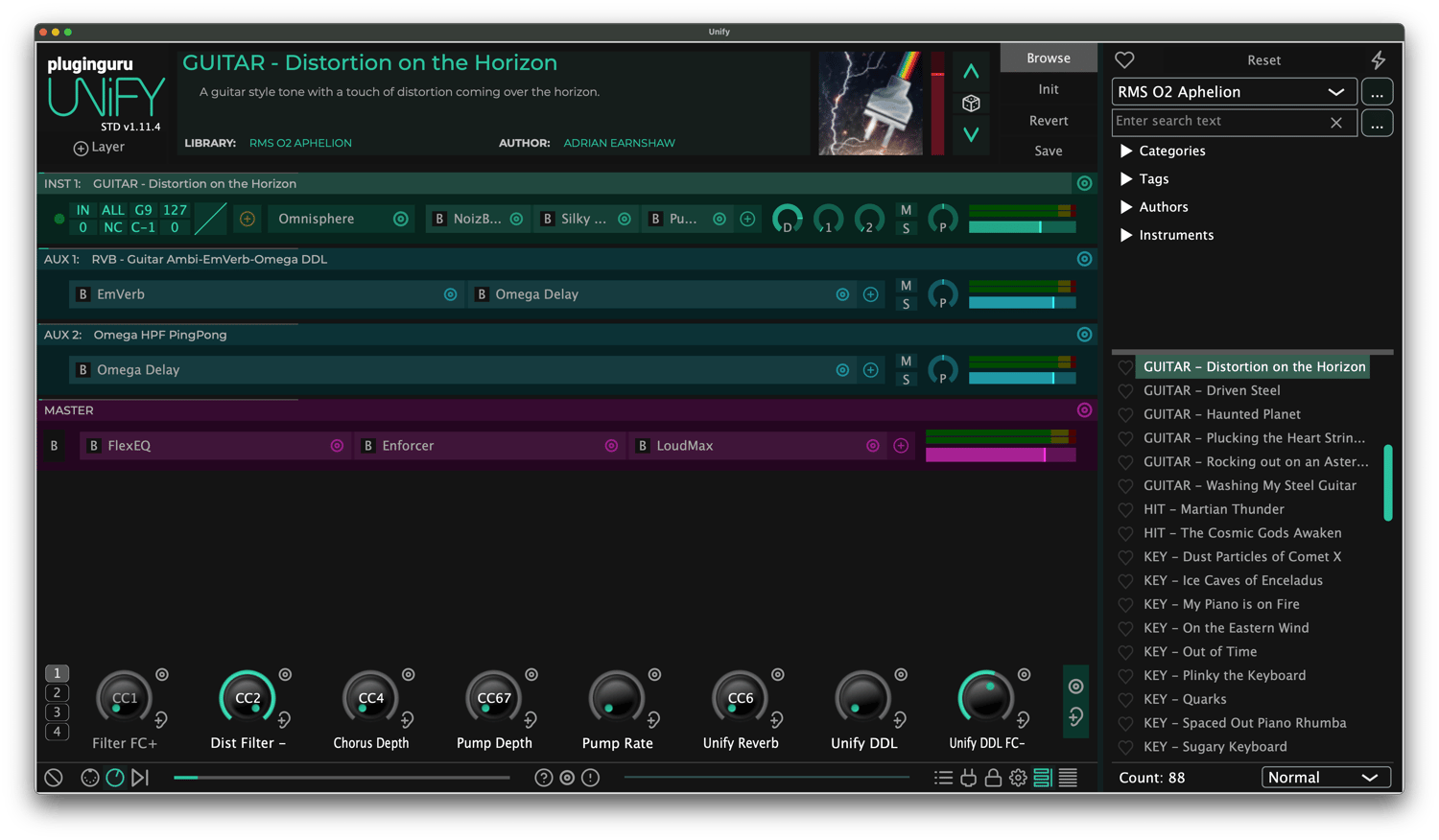This screenshot has height=840, width=1439.
Task: Click the Init button
Action: click(1048, 89)
